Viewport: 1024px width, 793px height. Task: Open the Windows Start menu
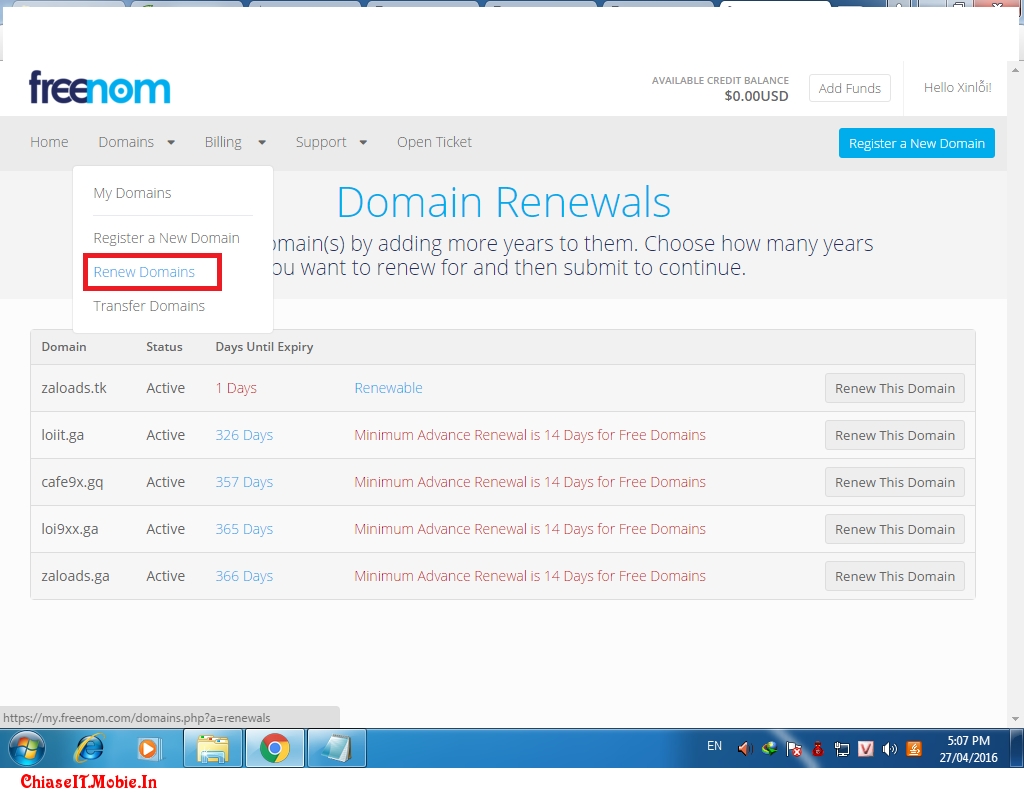click(27, 749)
